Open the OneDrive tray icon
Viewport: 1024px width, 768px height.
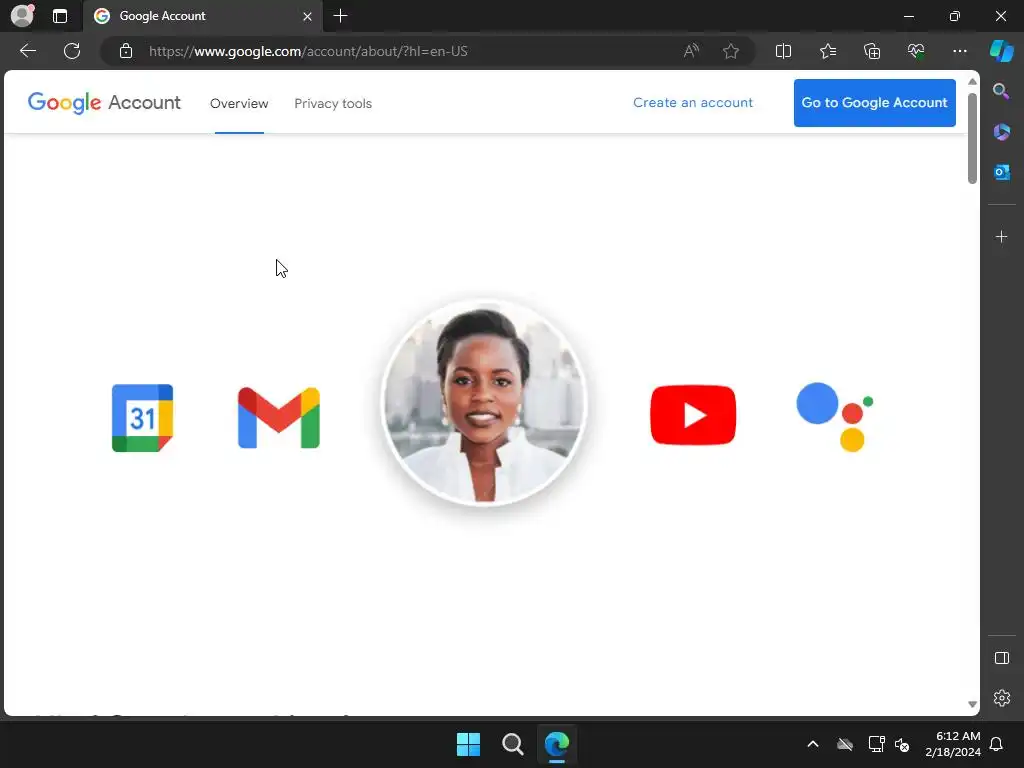pyautogui.click(x=845, y=744)
